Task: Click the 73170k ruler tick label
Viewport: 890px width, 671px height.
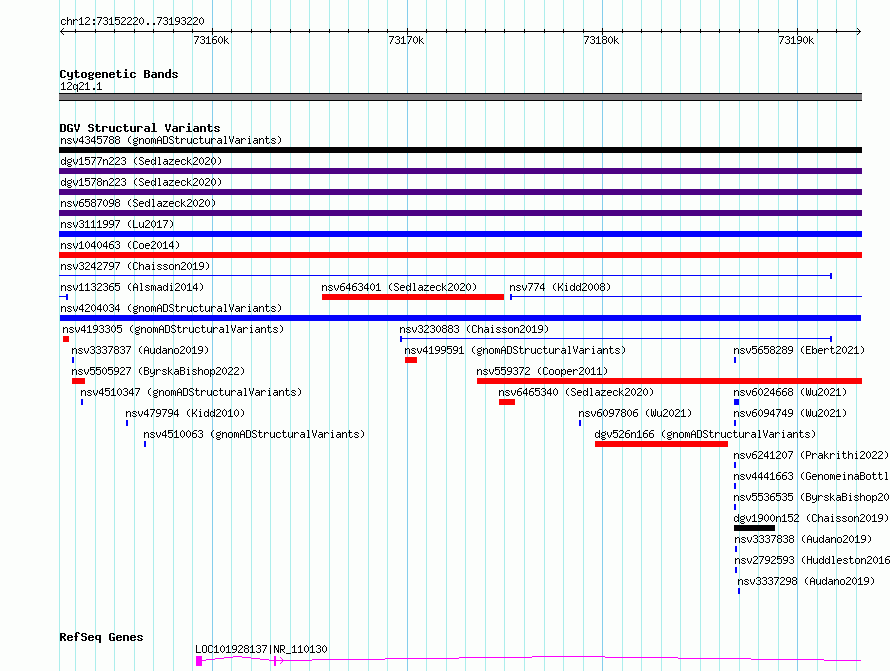Action: coord(406,40)
